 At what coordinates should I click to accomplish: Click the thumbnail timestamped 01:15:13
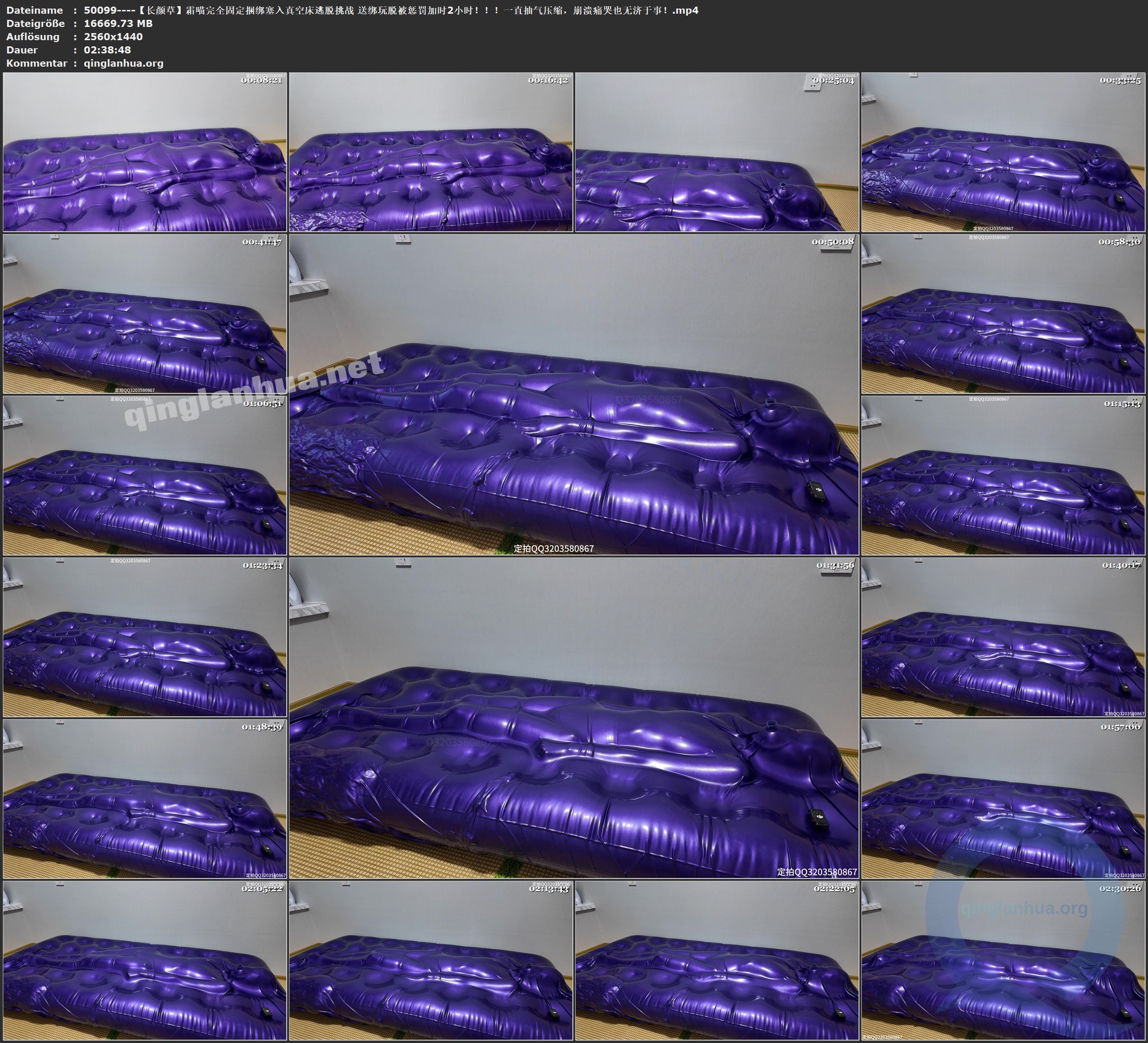pyautogui.click(x=1003, y=475)
